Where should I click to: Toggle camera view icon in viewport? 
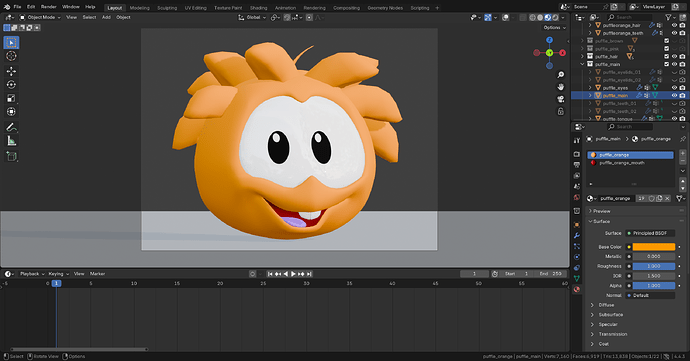[x=561, y=99]
